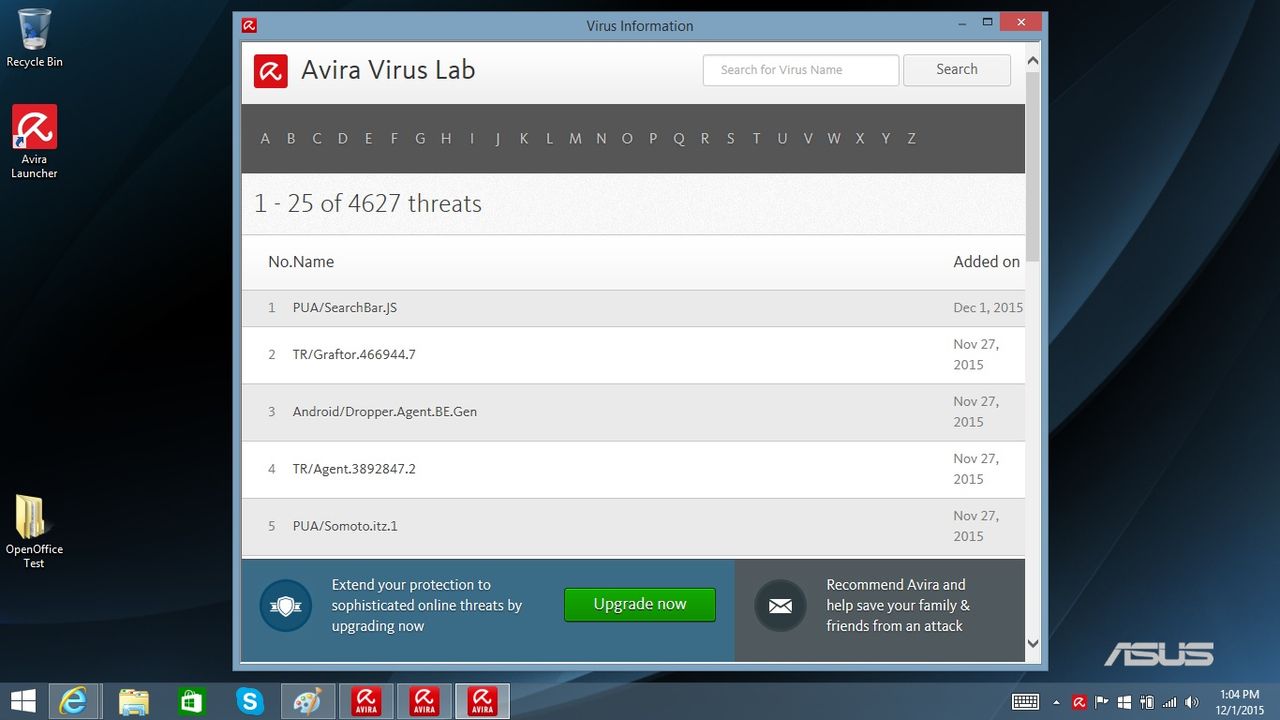Launch Internet Explorer from the taskbar
This screenshot has height=720, width=1280.
tap(74, 701)
